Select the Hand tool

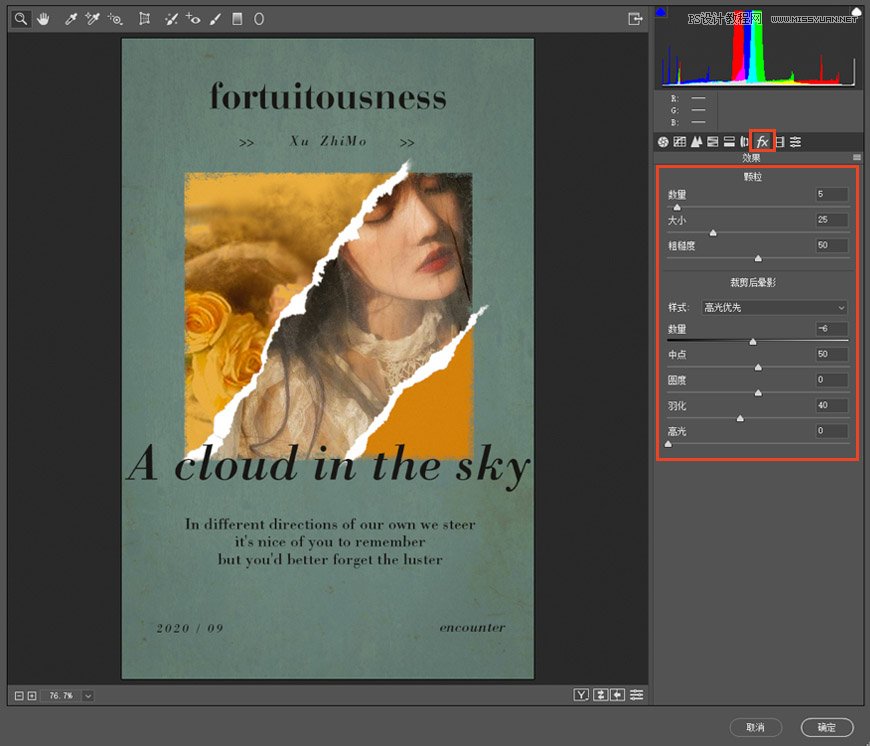coord(43,18)
